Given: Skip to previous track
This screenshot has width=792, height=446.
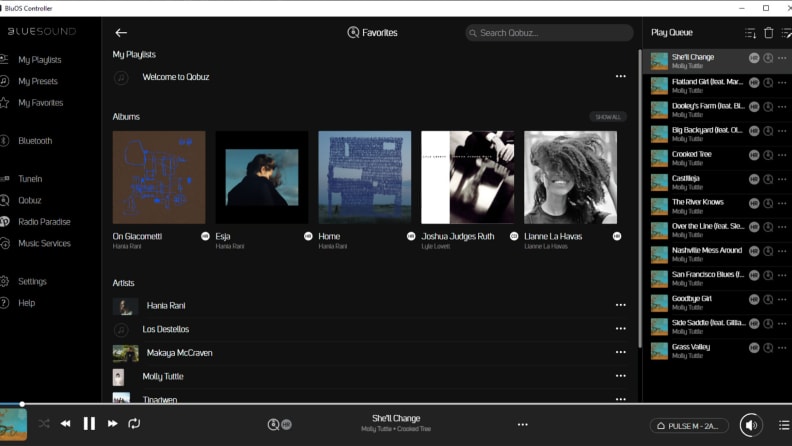Looking at the screenshot, I should tap(66, 424).
